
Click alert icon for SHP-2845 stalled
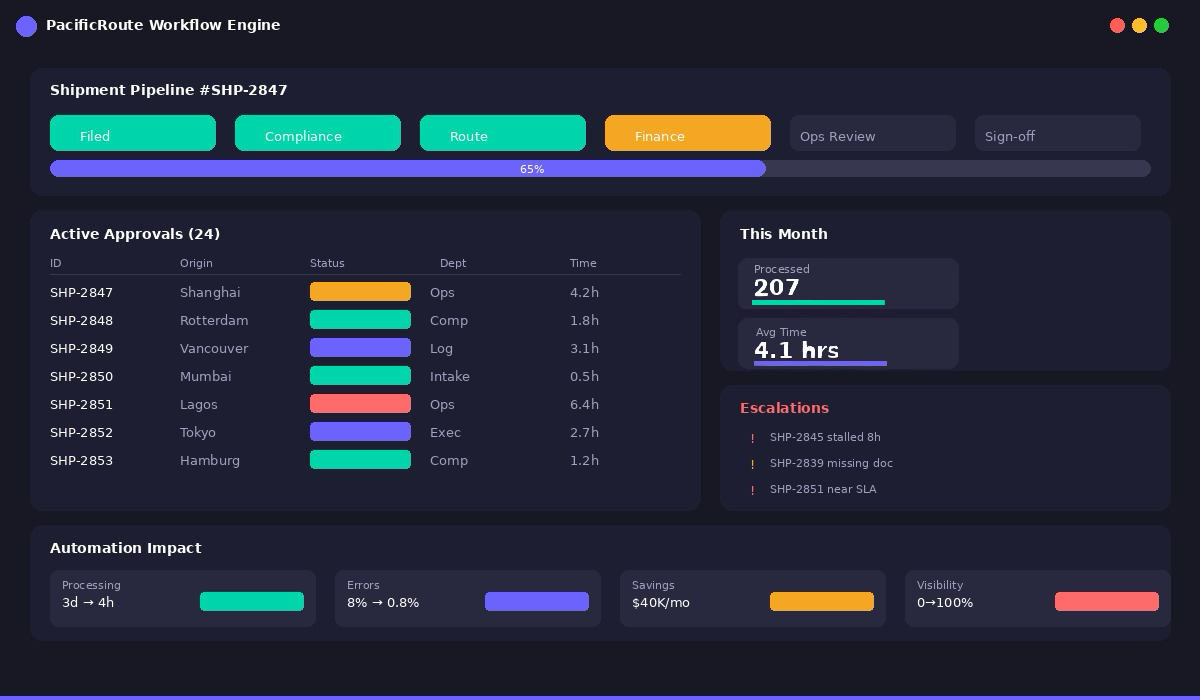pyautogui.click(x=752, y=438)
